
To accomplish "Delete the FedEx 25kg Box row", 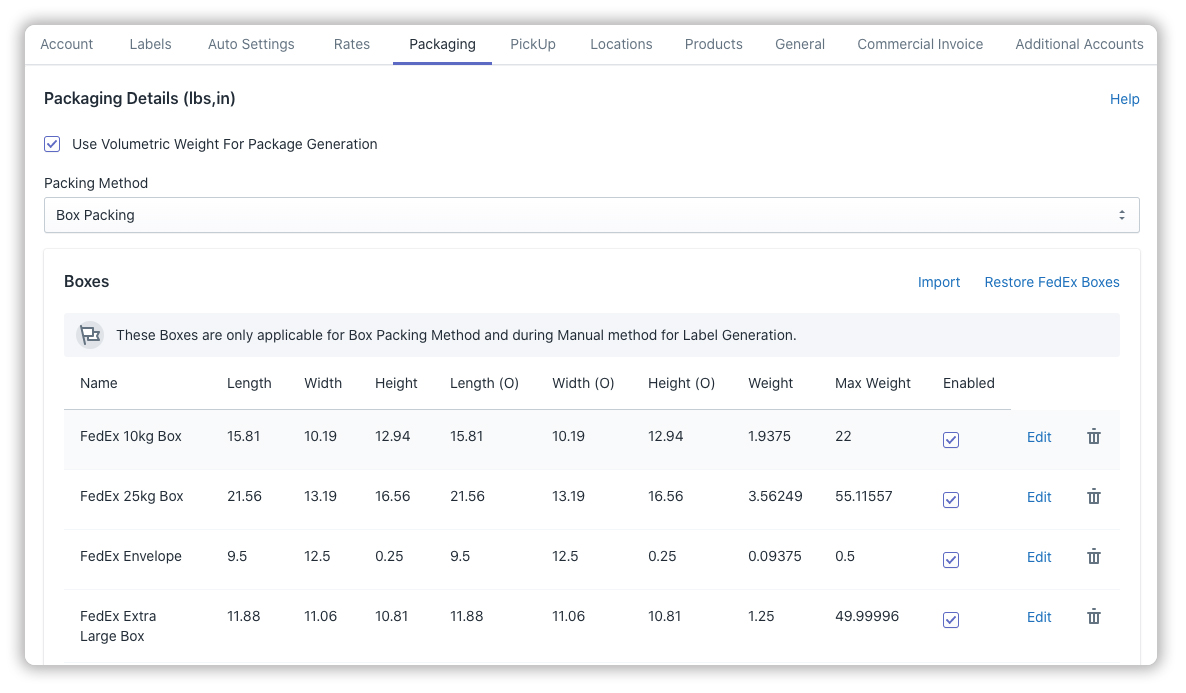I will [x=1094, y=497].
